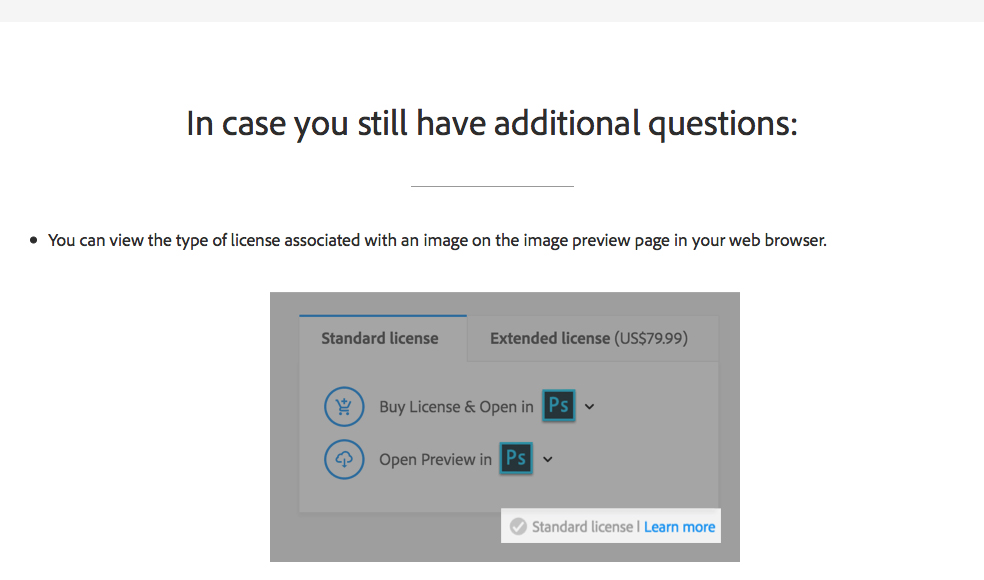The image size is (984, 580).
Task: Click the US$79.99 price on Extended license
Action: [x=651, y=338]
